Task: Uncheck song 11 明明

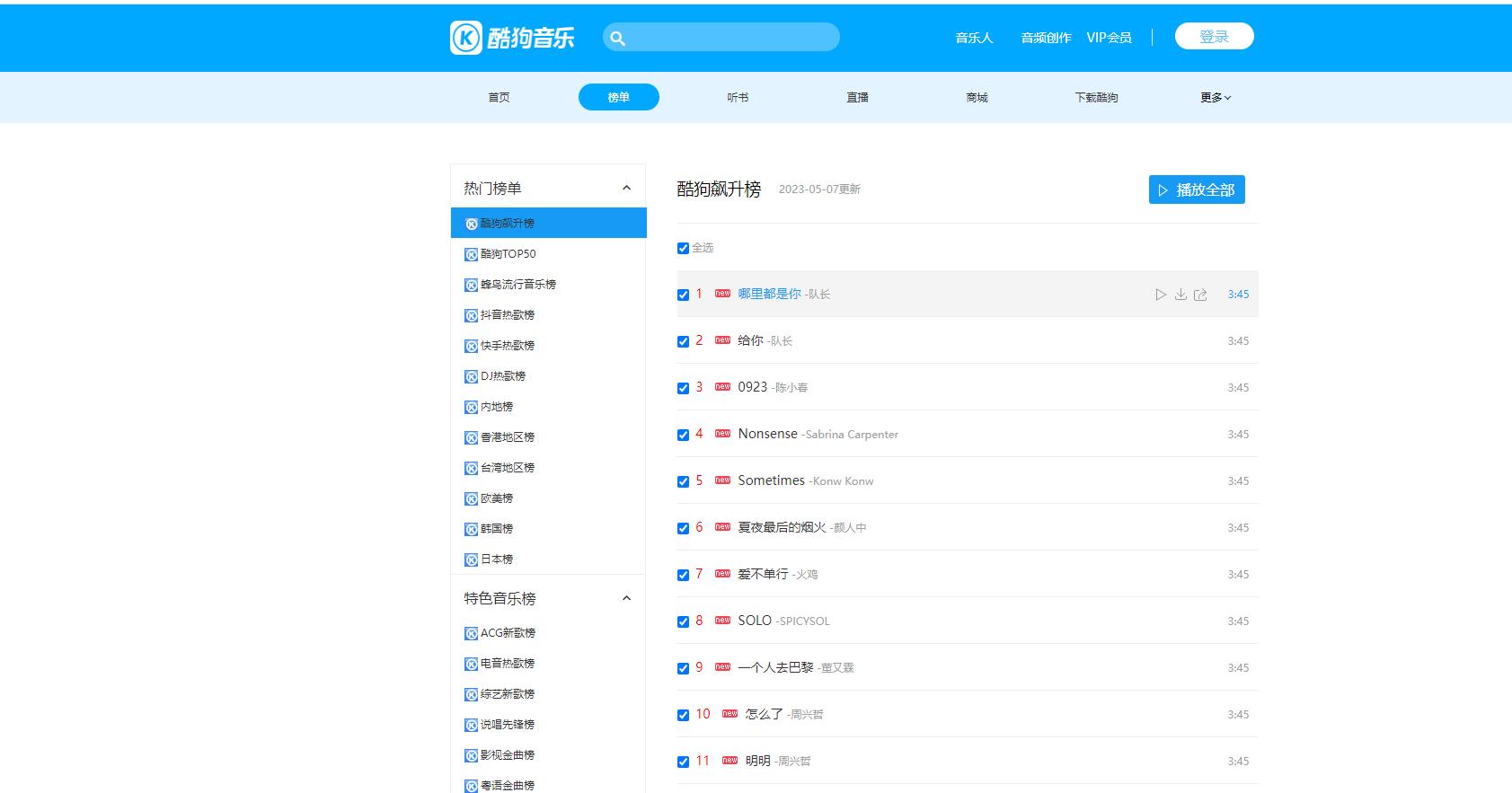Action: click(683, 762)
